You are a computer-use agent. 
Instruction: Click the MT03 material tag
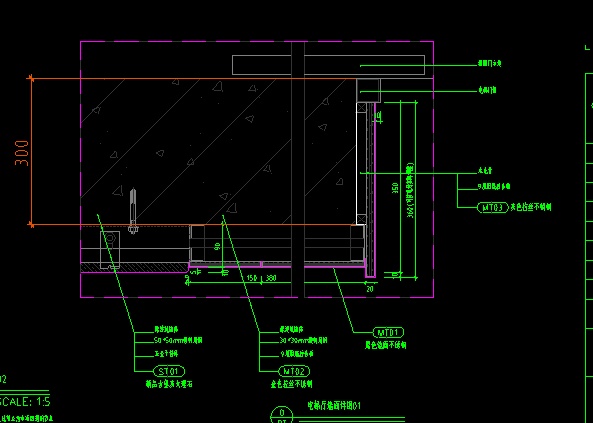click(x=493, y=207)
